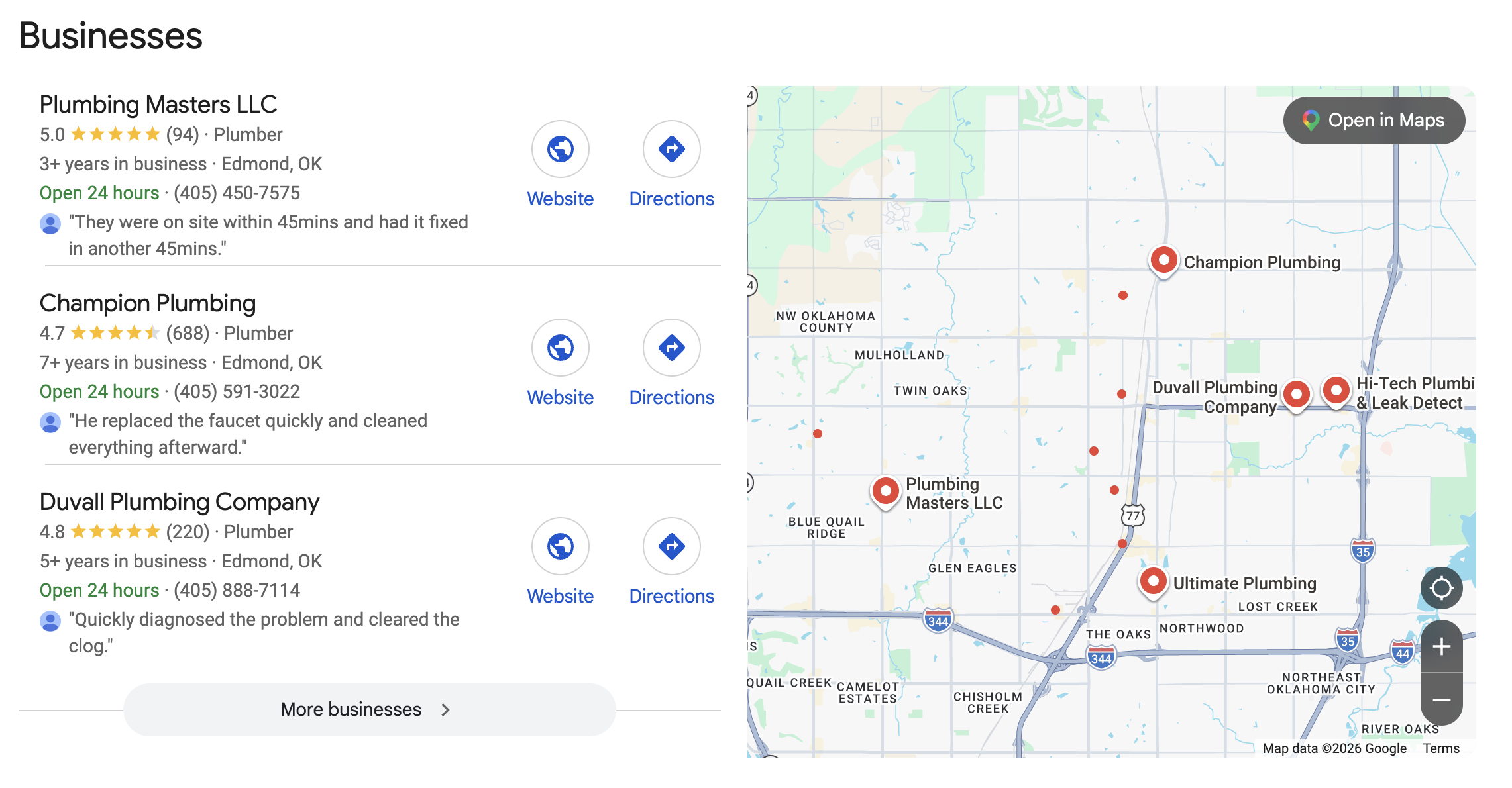The width and height of the screenshot is (1512, 788).
Task: Click the Directions icon for Champion Plumbing
Action: 671,348
